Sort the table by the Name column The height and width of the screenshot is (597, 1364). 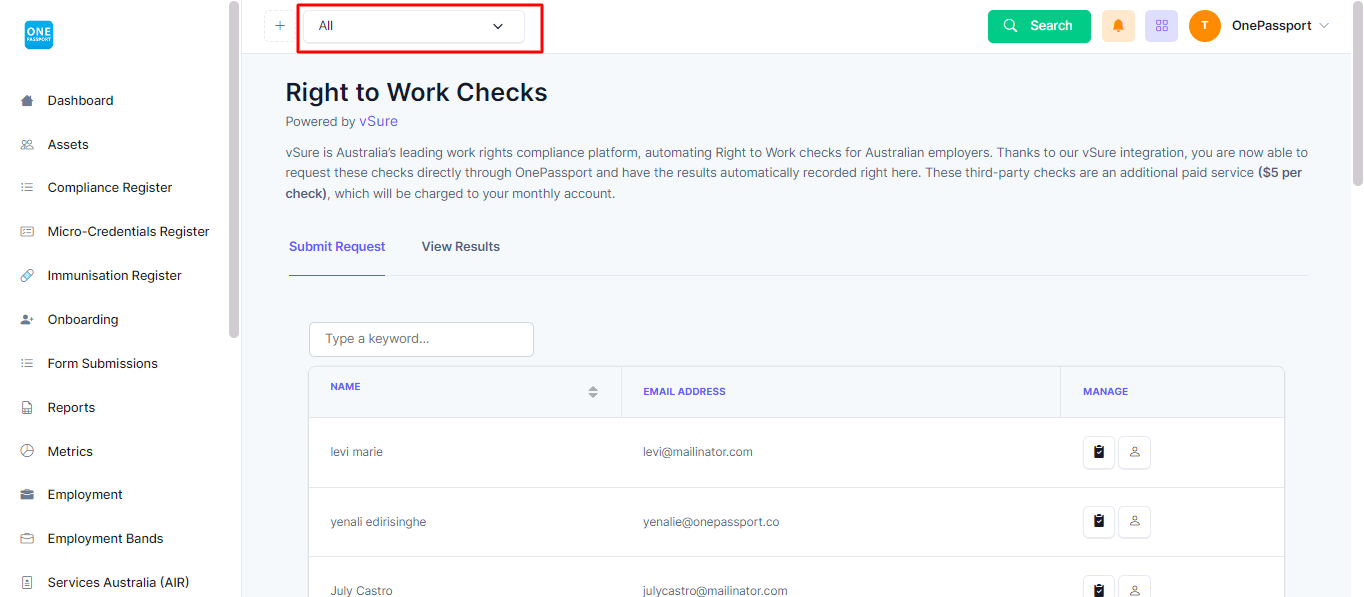(x=593, y=392)
